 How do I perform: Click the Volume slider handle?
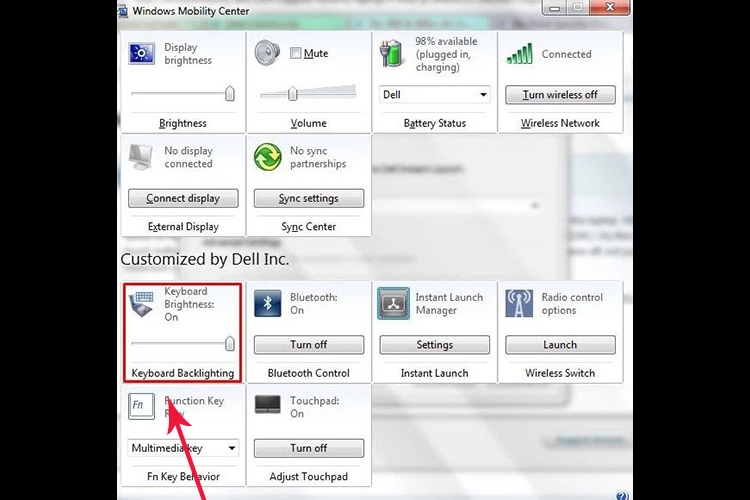293,93
